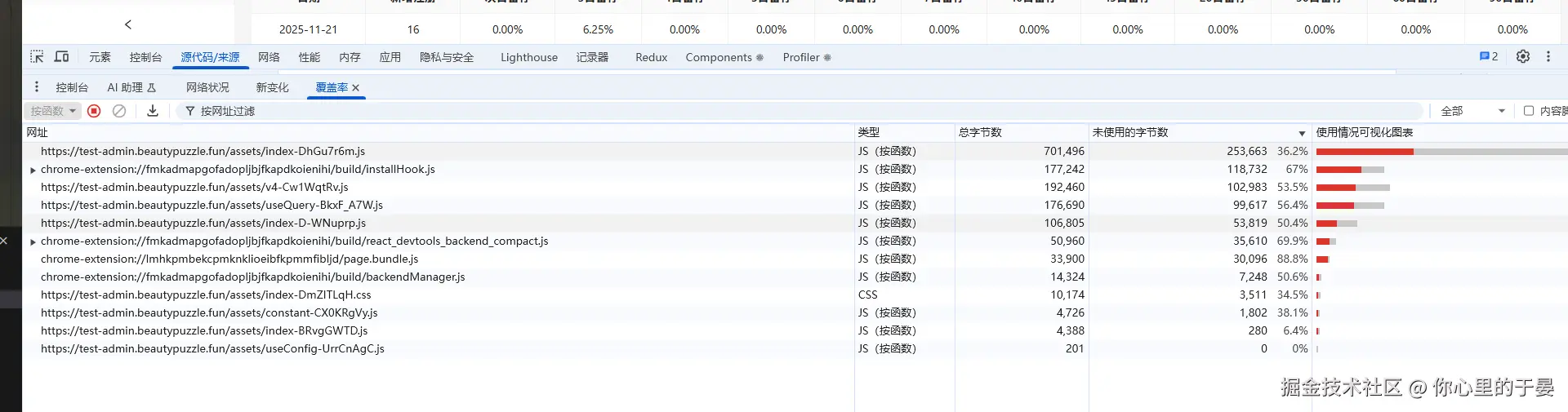Click usage bar for index-DhGu7r6m.js

pos(1441,152)
